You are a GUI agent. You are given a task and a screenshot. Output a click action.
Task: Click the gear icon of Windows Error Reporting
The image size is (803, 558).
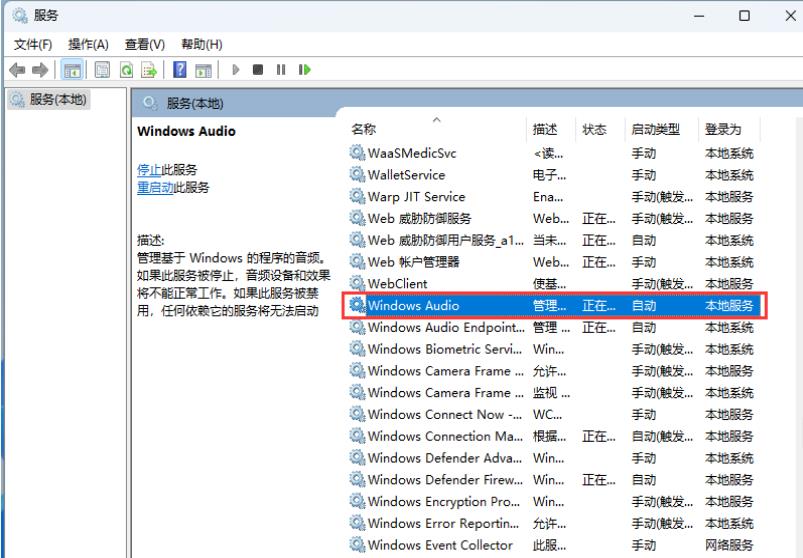357,523
